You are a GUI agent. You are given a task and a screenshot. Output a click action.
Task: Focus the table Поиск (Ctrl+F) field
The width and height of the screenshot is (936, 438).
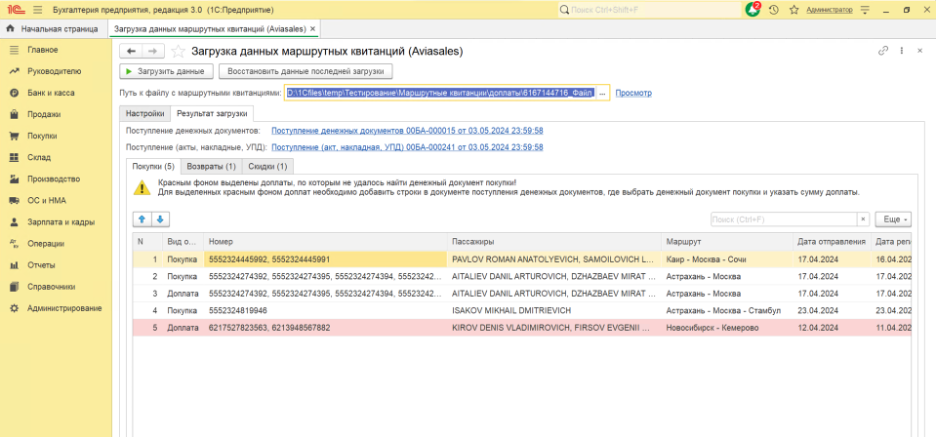point(784,220)
